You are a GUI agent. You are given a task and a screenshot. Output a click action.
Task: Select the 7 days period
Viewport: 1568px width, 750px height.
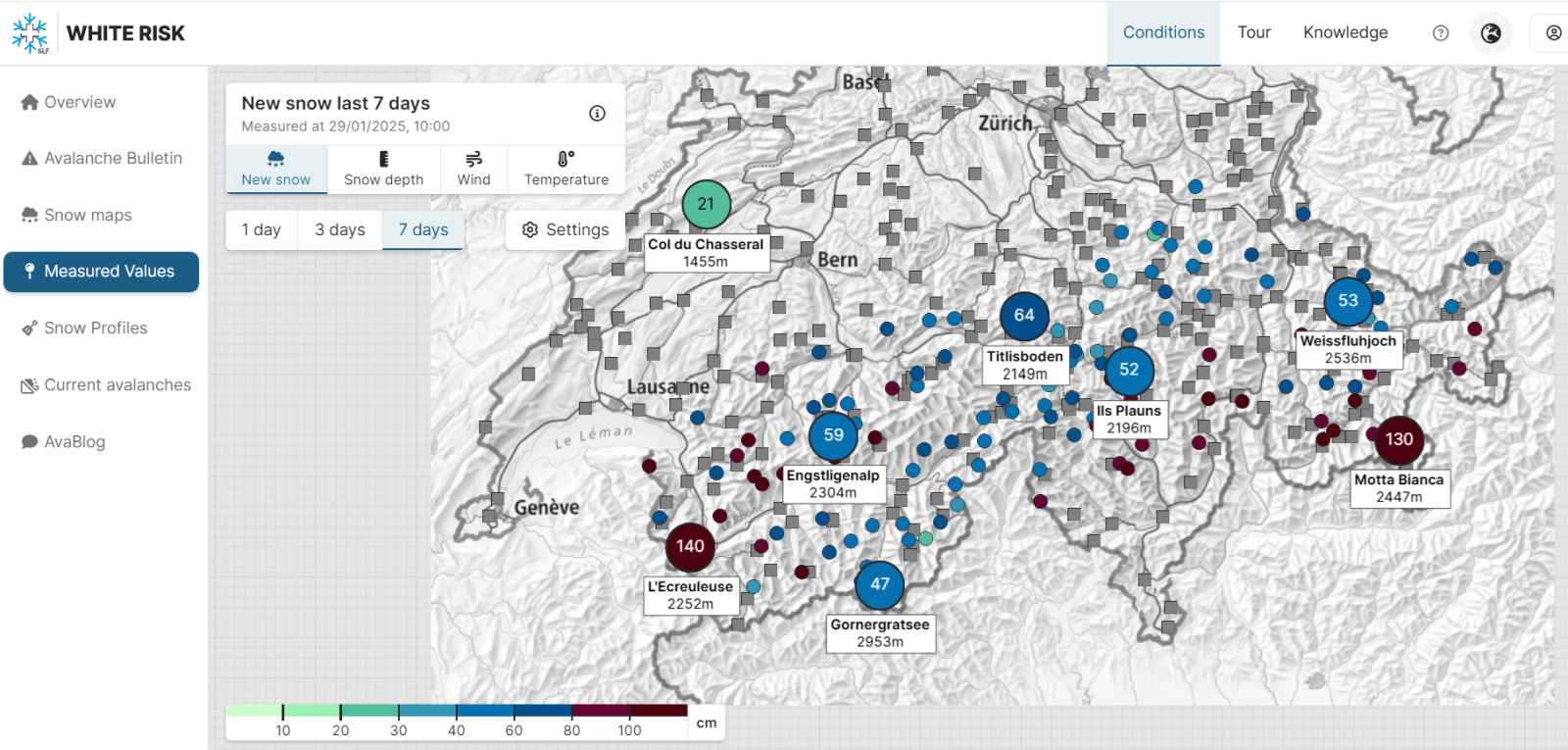(x=423, y=229)
